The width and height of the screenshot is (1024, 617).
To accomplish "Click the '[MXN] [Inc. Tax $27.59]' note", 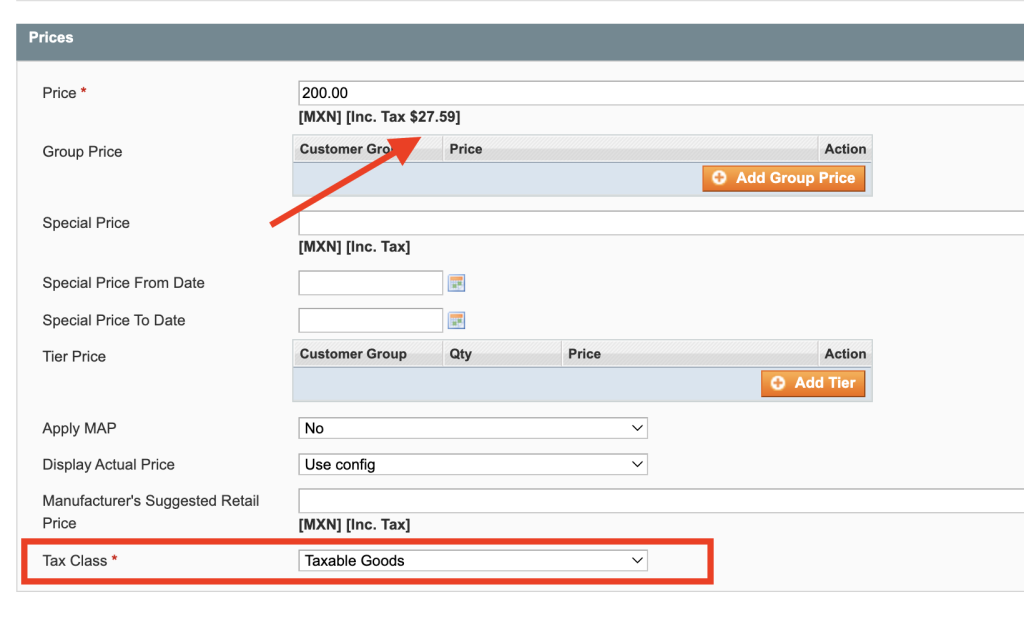I will click(x=379, y=117).
